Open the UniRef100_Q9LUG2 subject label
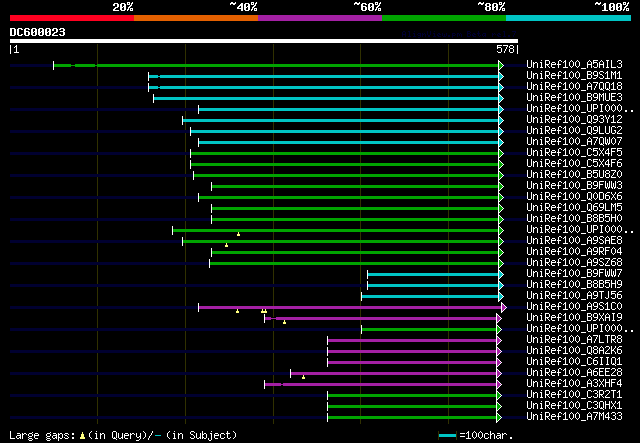The width and height of the screenshot is (640, 443). (x=574, y=131)
